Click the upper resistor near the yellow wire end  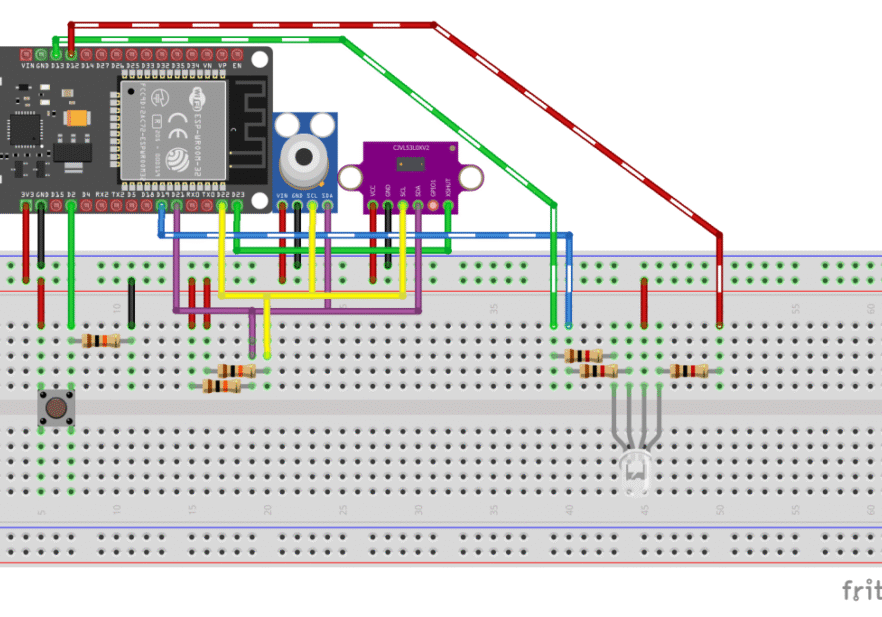(x=236, y=371)
